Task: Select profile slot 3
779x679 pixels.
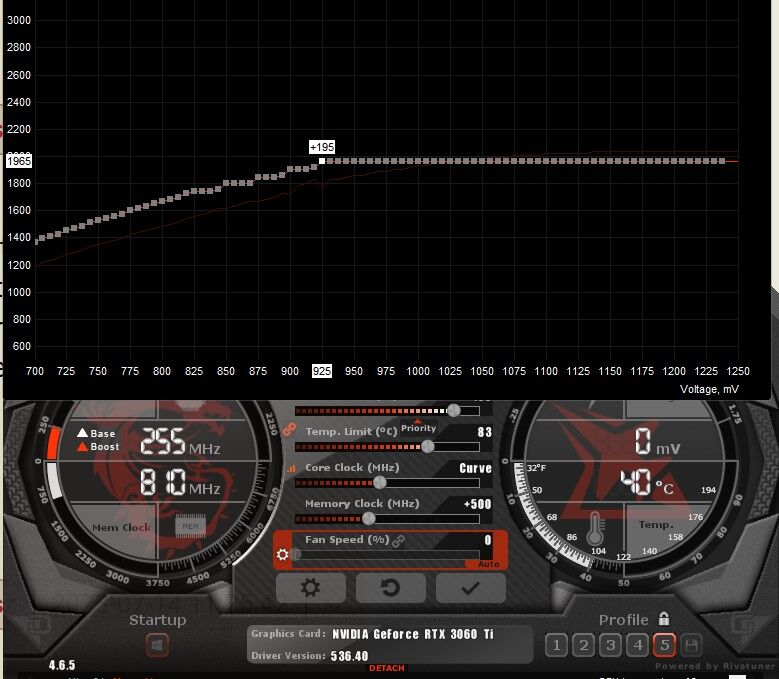Action: pyautogui.click(x=611, y=645)
